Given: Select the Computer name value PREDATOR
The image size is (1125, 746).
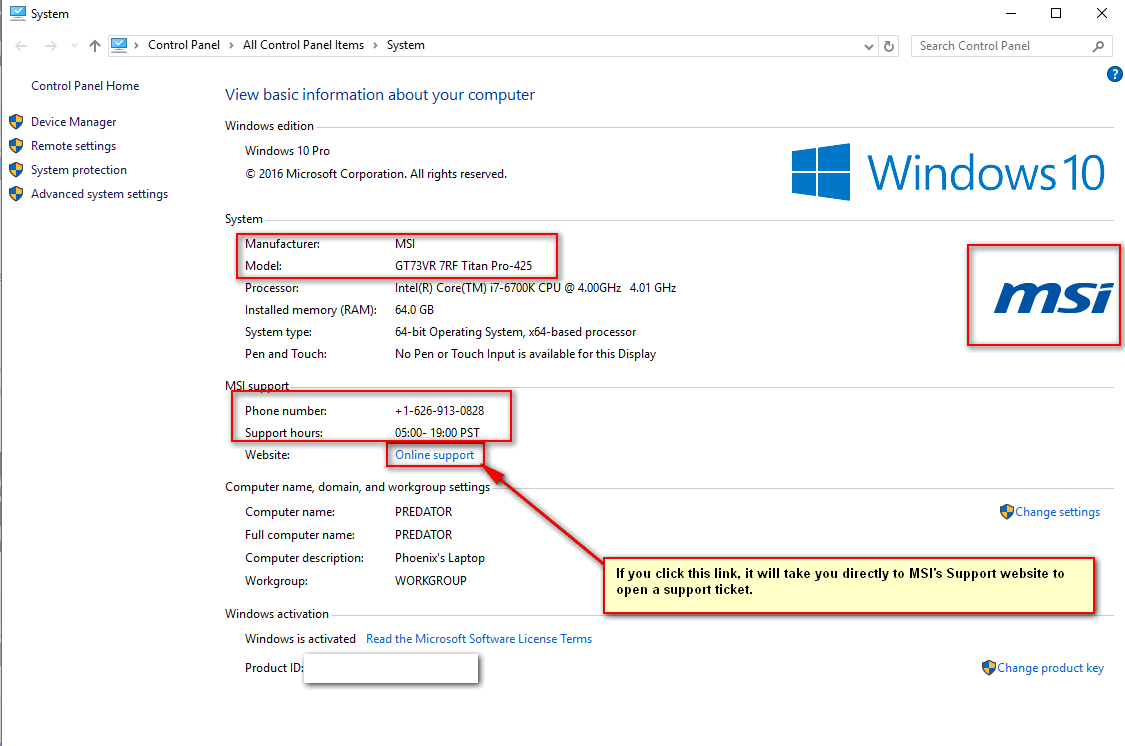Looking at the screenshot, I should [x=423, y=512].
